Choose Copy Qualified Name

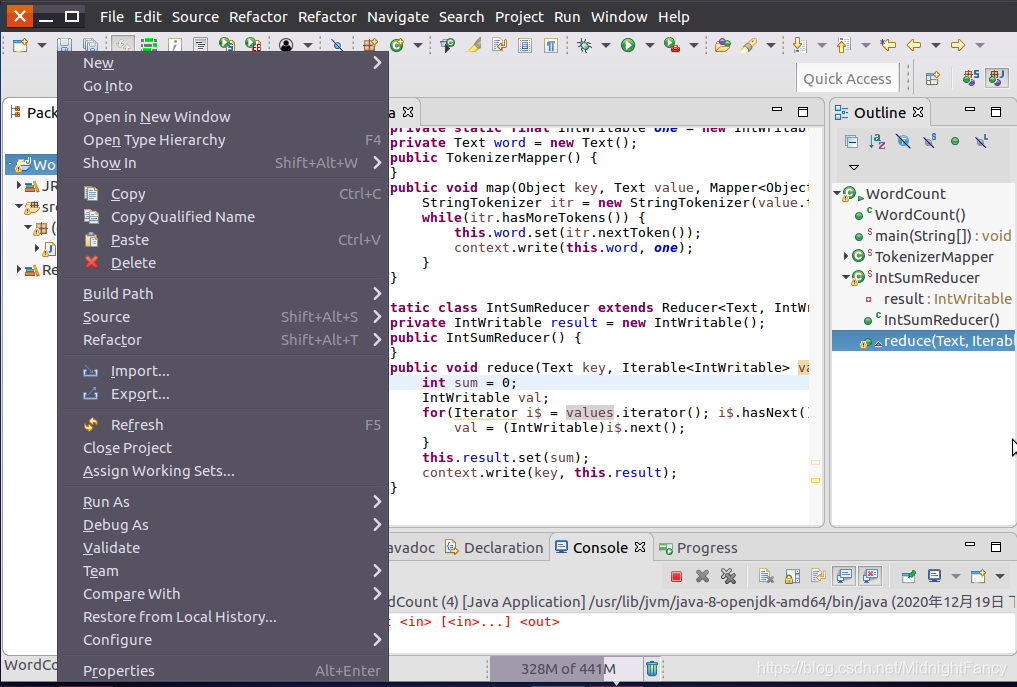tap(224, 217)
